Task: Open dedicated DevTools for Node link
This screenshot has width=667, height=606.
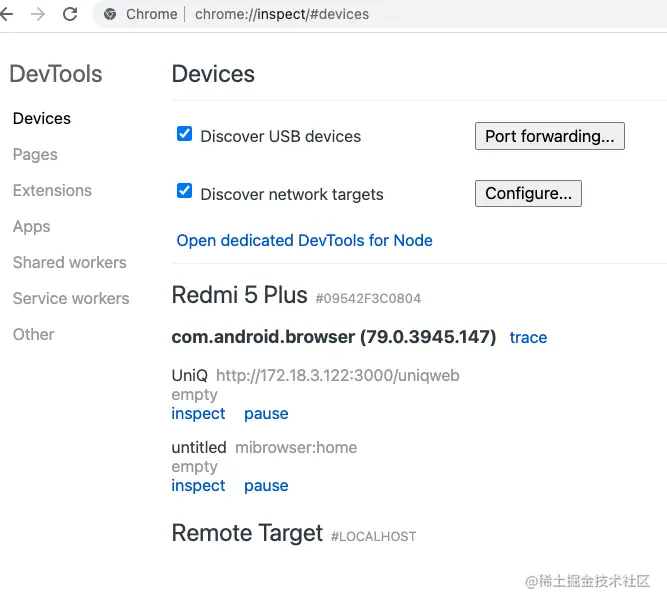Action: coord(304,240)
